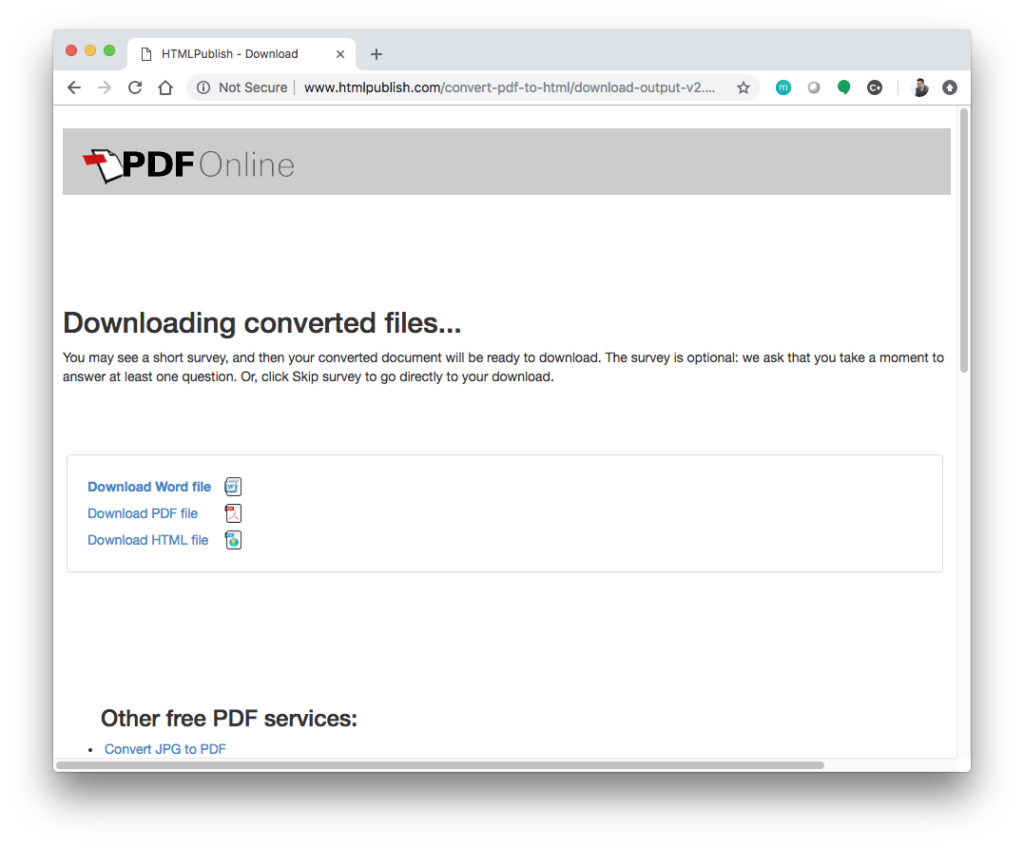
Task: Open the Chrome update arrow menu
Action: (x=950, y=88)
